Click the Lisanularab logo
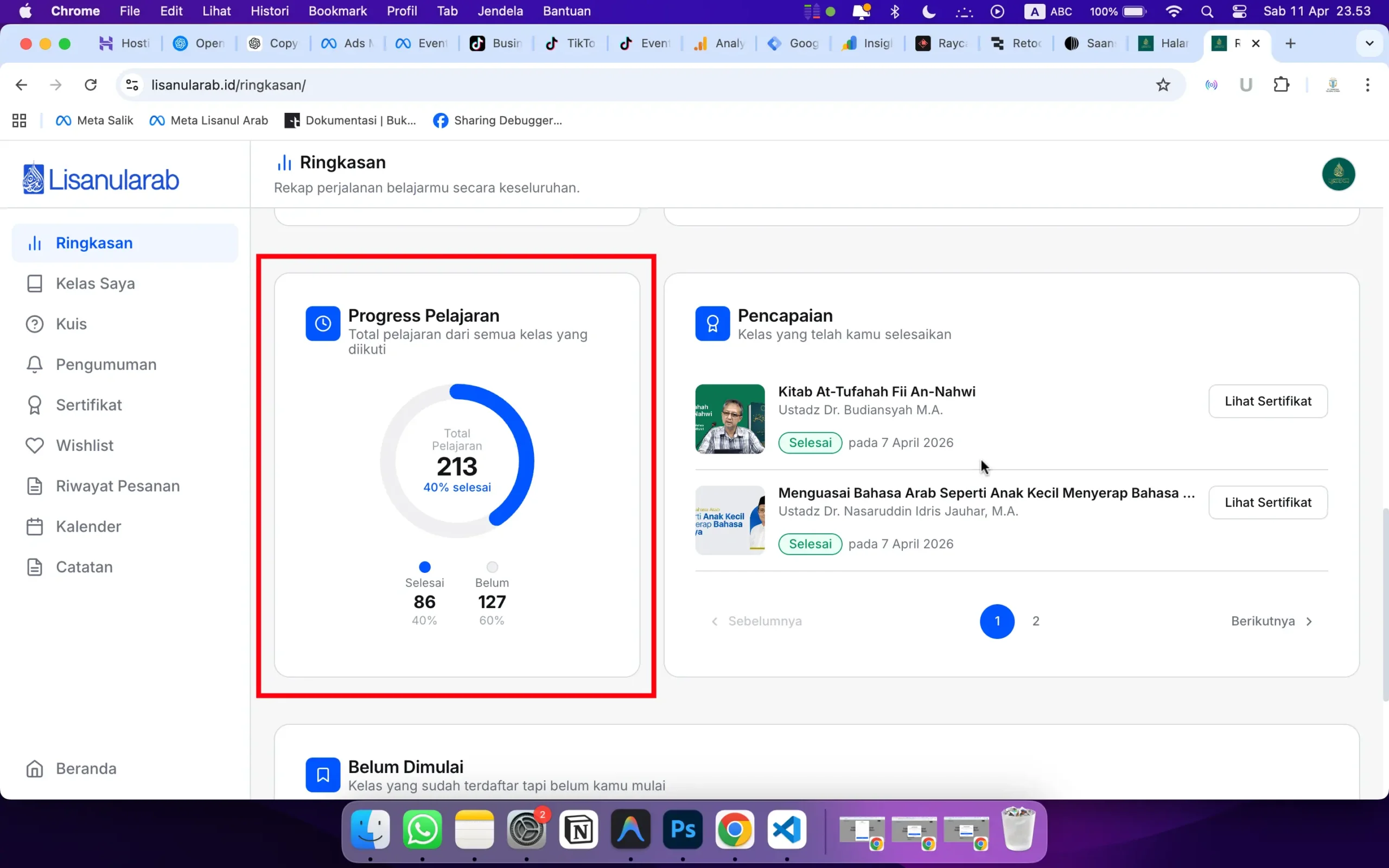The height and width of the screenshot is (868, 1389). 99,178
